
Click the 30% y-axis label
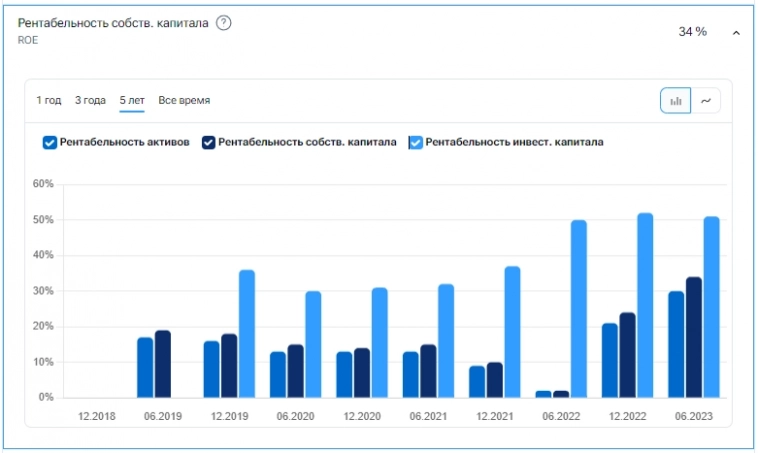point(43,291)
